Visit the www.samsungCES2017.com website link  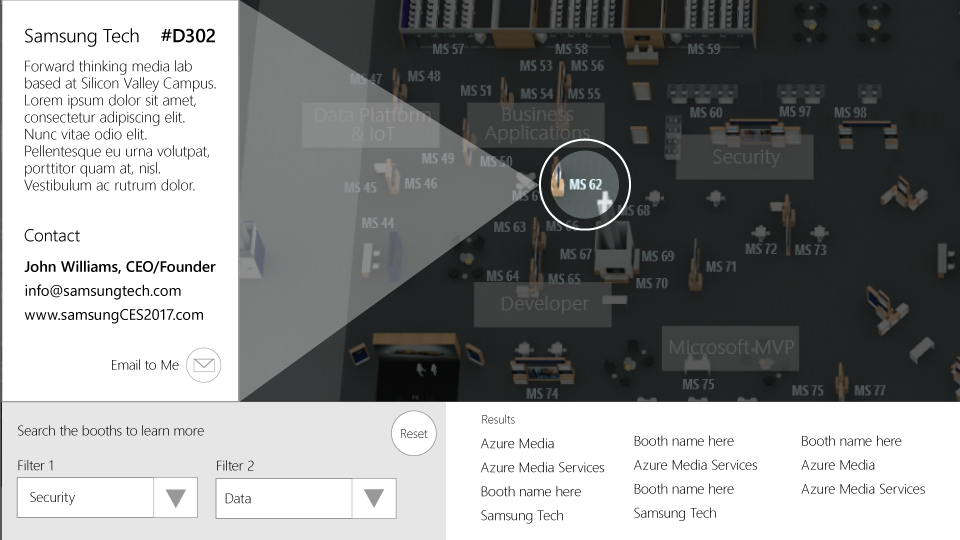pos(114,315)
